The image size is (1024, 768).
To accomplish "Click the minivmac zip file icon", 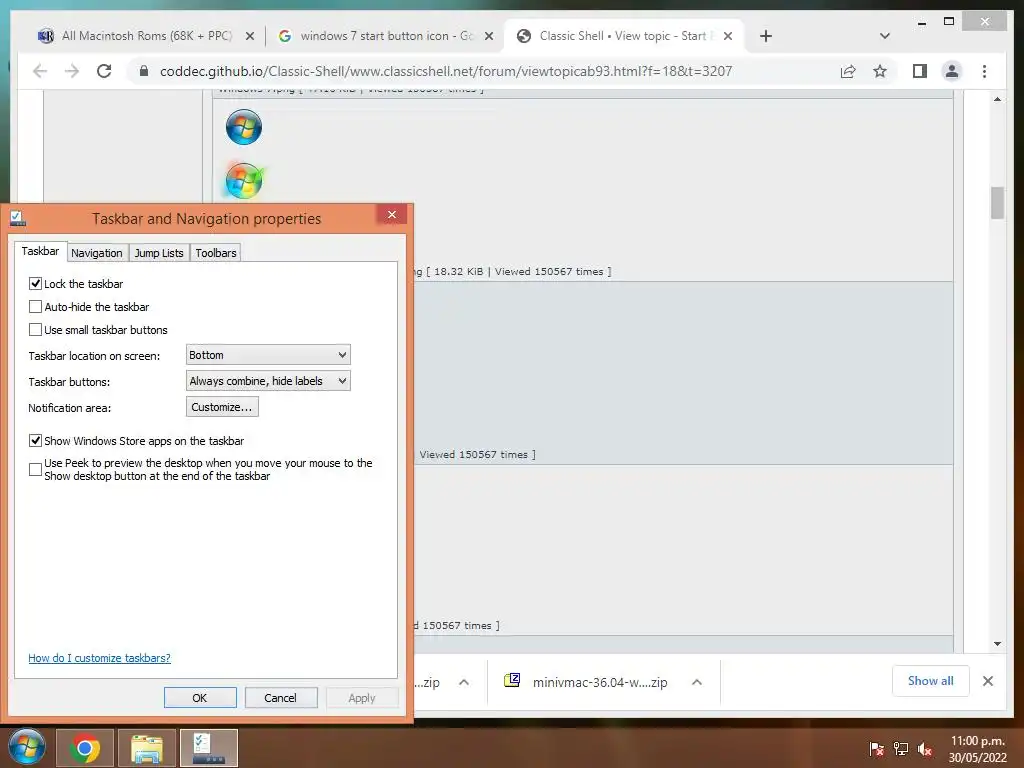I will (x=512, y=680).
